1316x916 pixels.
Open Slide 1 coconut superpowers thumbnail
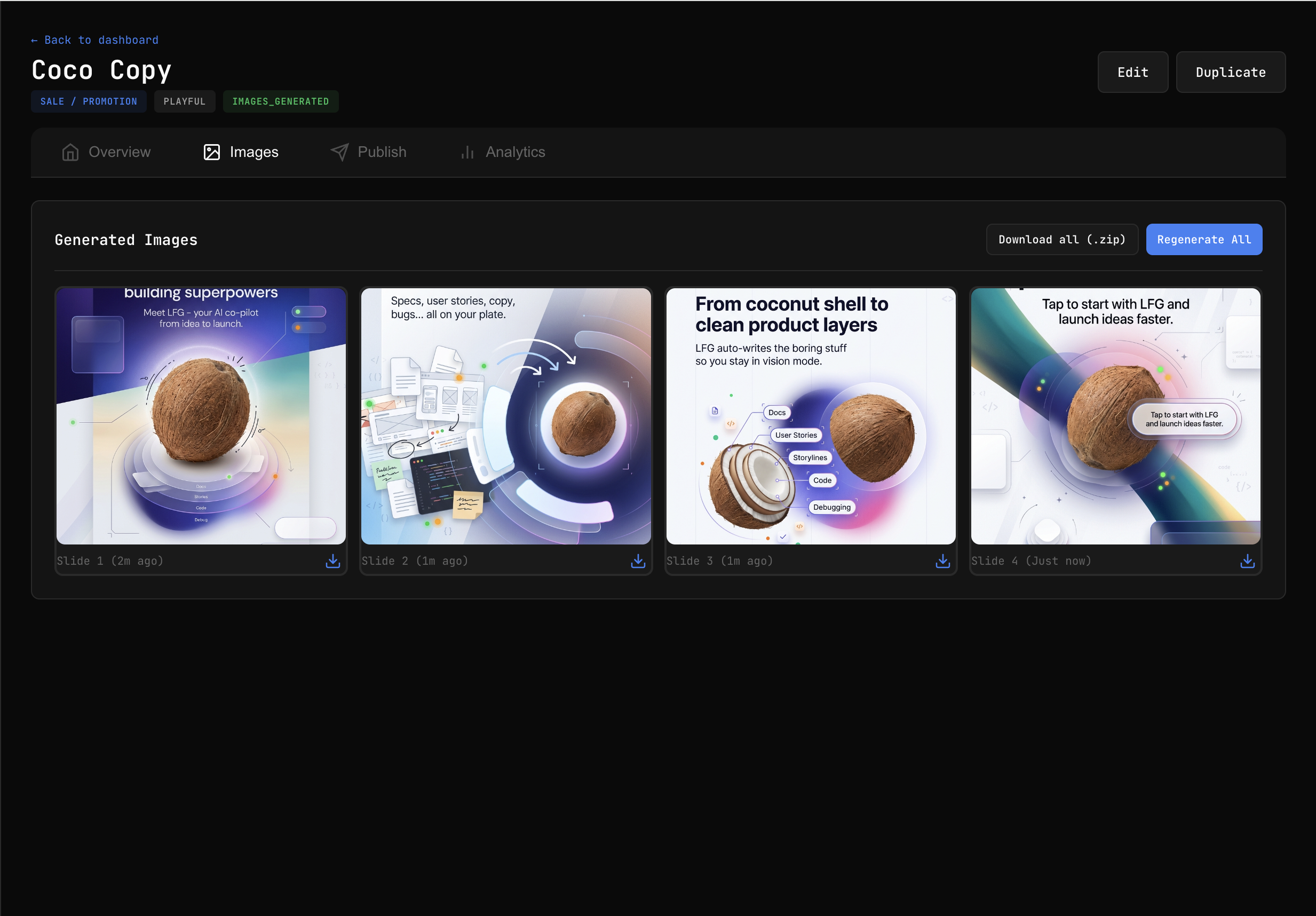coord(201,416)
